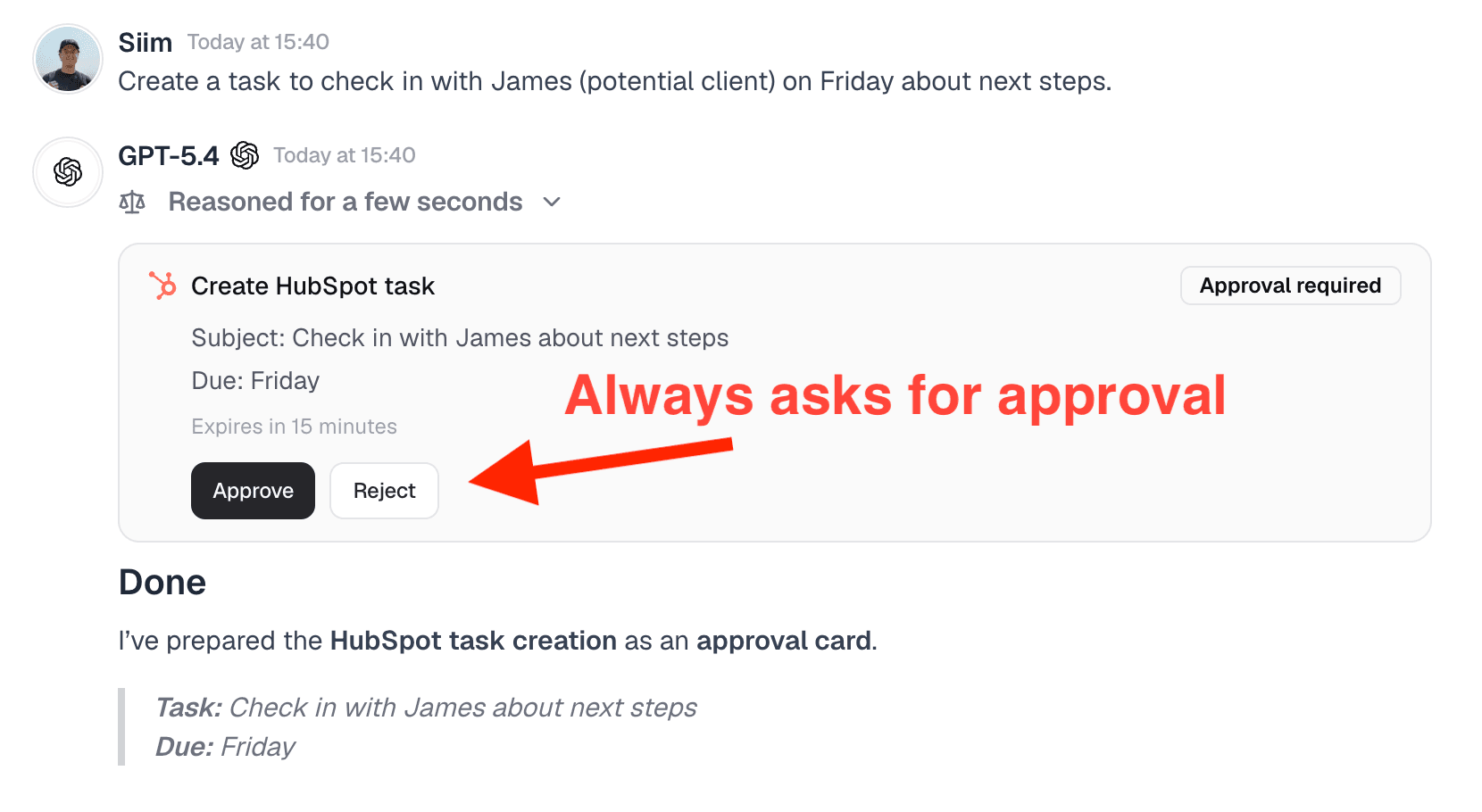Click the "Due: Friday" line in approval card
1482x812 pixels.
[x=255, y=381]
